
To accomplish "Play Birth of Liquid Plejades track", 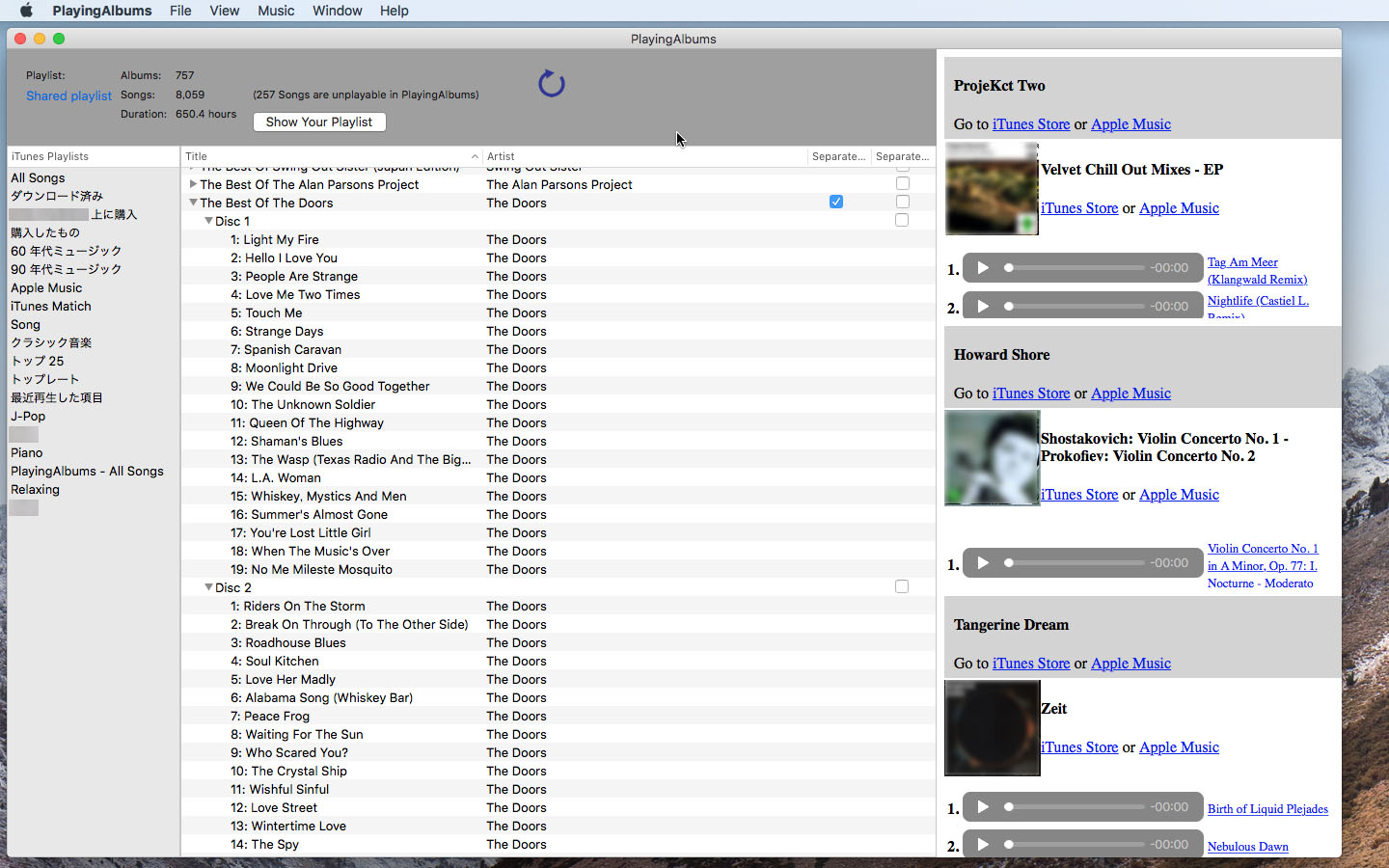I will [x=983, y=807].
